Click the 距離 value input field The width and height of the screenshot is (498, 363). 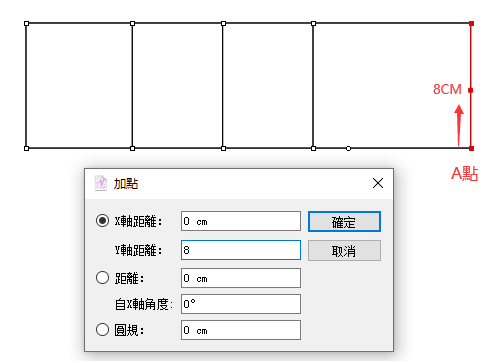(241, 278)
